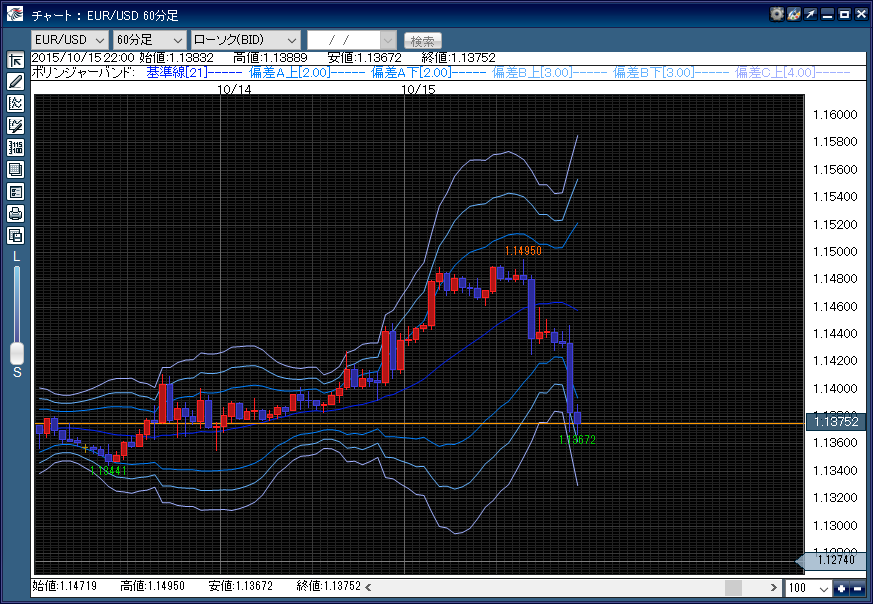
Task: Click the L label above the slider
Action: 17,257
